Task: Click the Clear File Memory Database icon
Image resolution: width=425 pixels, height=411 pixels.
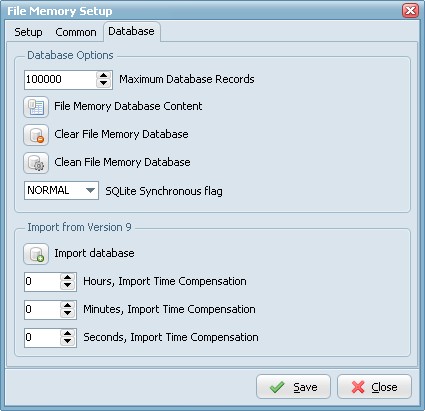Action: pos(36,135)
